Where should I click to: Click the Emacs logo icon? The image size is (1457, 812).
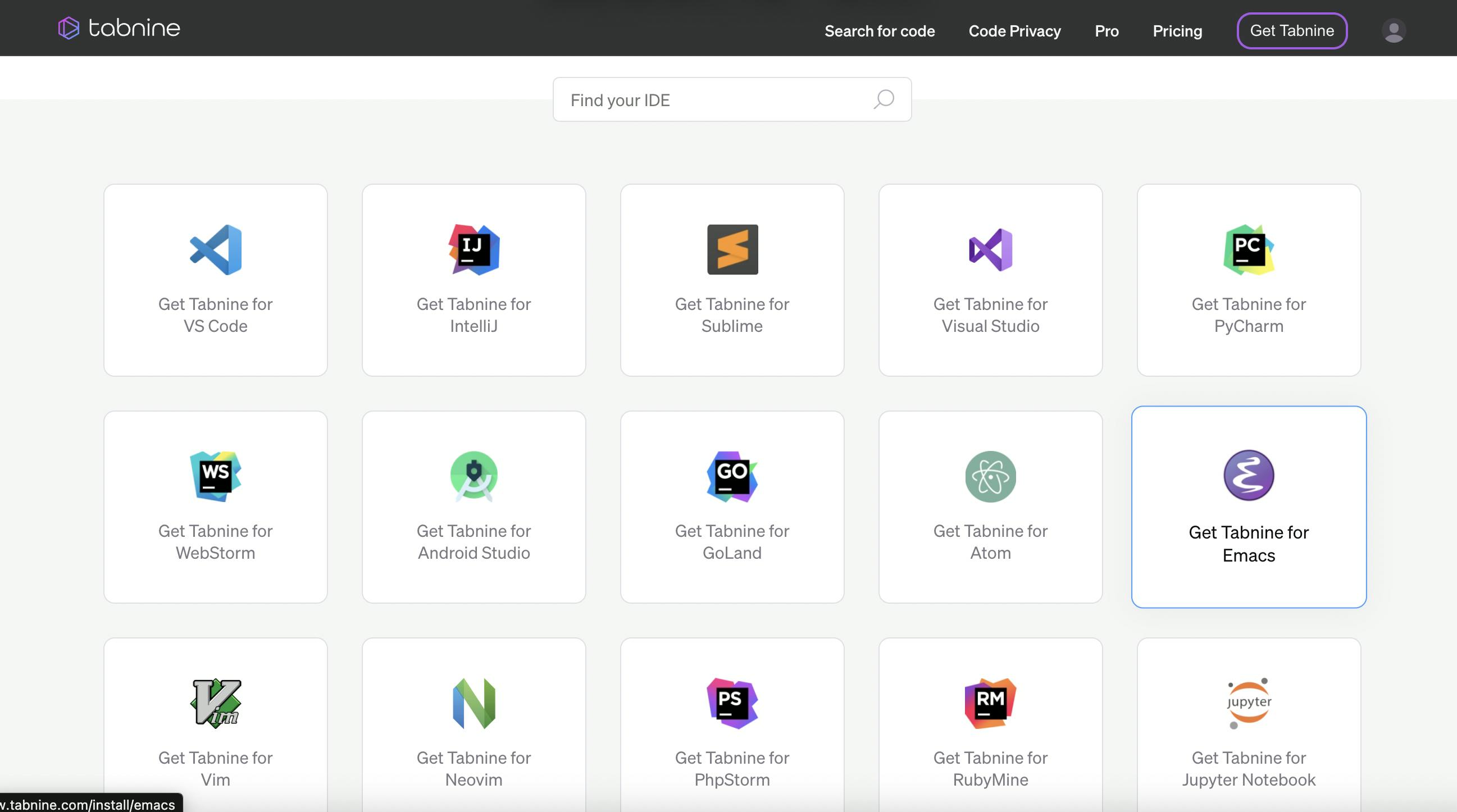pyautogui.click(x=1249, y=476)
